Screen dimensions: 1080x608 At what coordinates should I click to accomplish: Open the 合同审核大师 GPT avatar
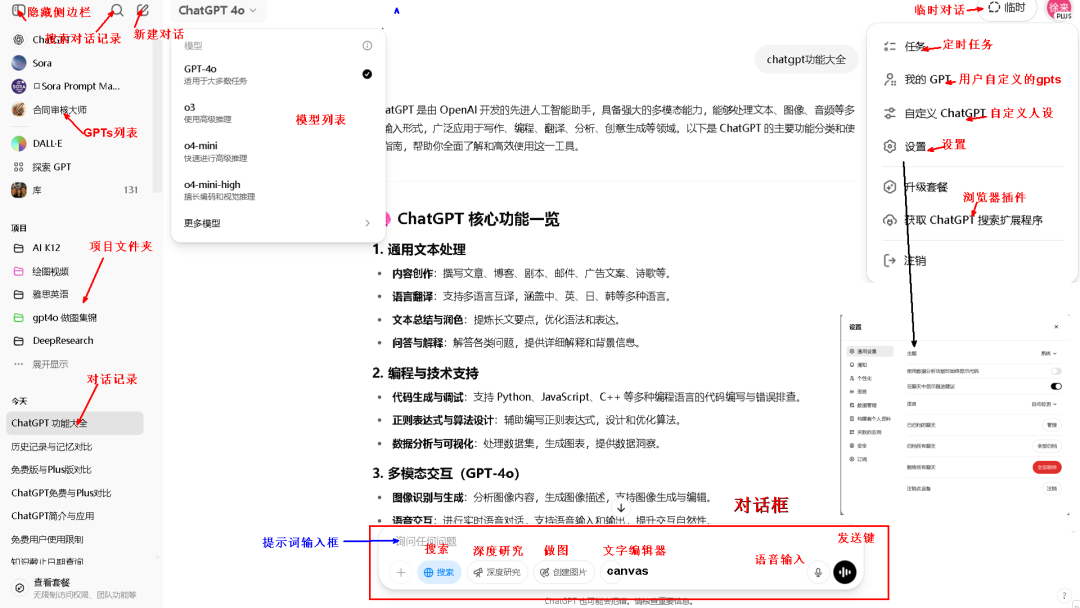[x=19, y=109]
